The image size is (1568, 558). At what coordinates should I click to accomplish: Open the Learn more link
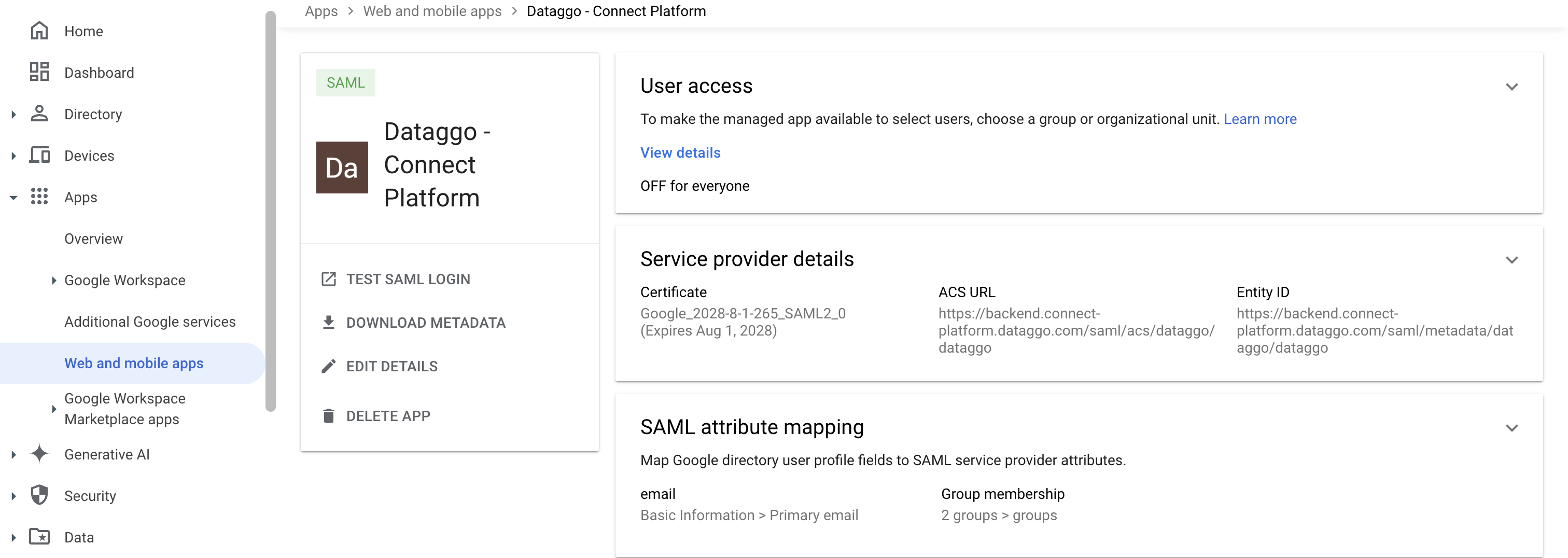coord(1260,119)
